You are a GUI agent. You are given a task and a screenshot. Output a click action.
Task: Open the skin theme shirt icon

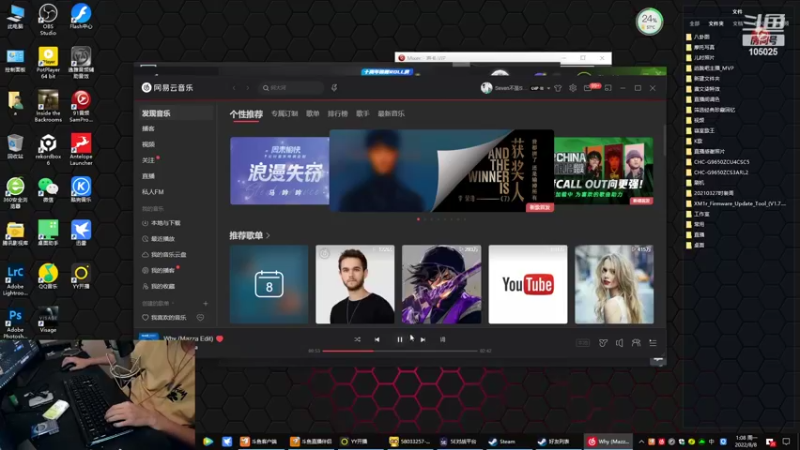pos(558,88)
